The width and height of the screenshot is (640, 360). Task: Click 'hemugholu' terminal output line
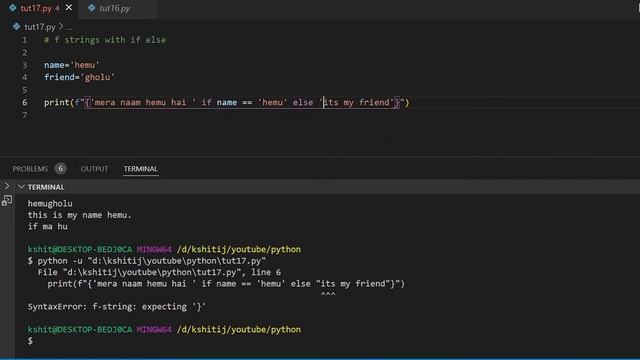point(50,203)
